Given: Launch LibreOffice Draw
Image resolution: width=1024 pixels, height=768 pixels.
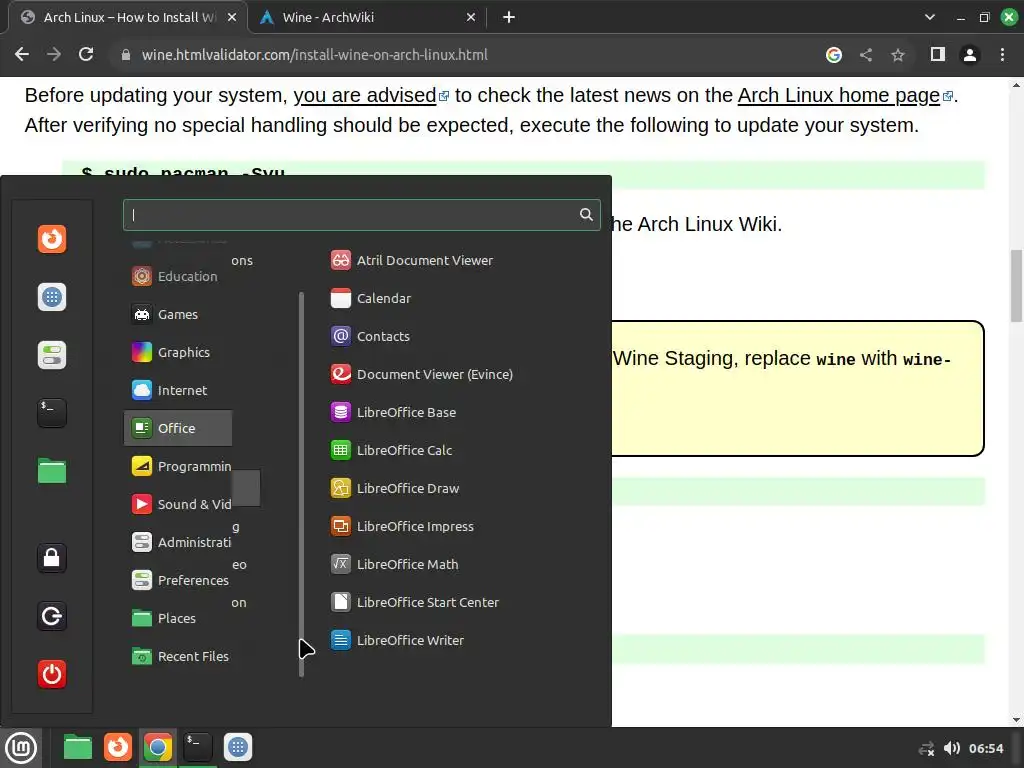Looking at the screenshot, I should (x=395, y=487).
